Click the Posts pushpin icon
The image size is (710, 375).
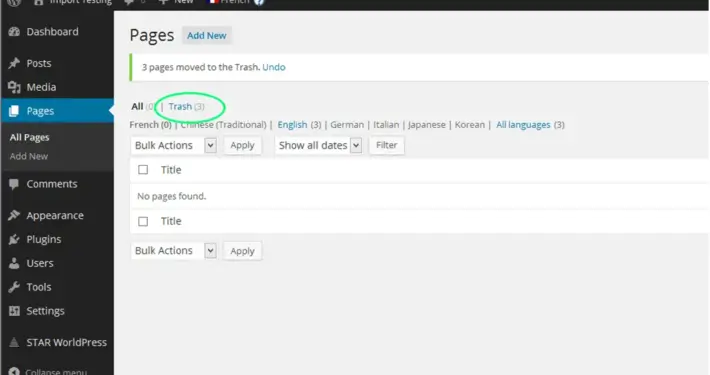14,63
